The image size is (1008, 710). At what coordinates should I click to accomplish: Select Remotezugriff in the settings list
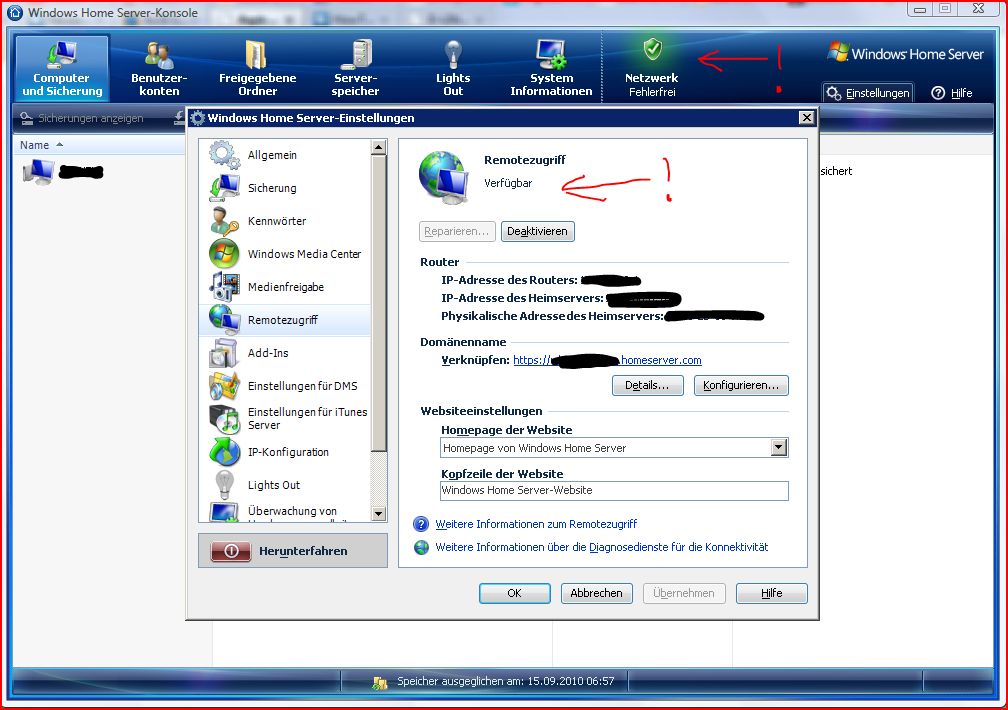tap(285, 320)
